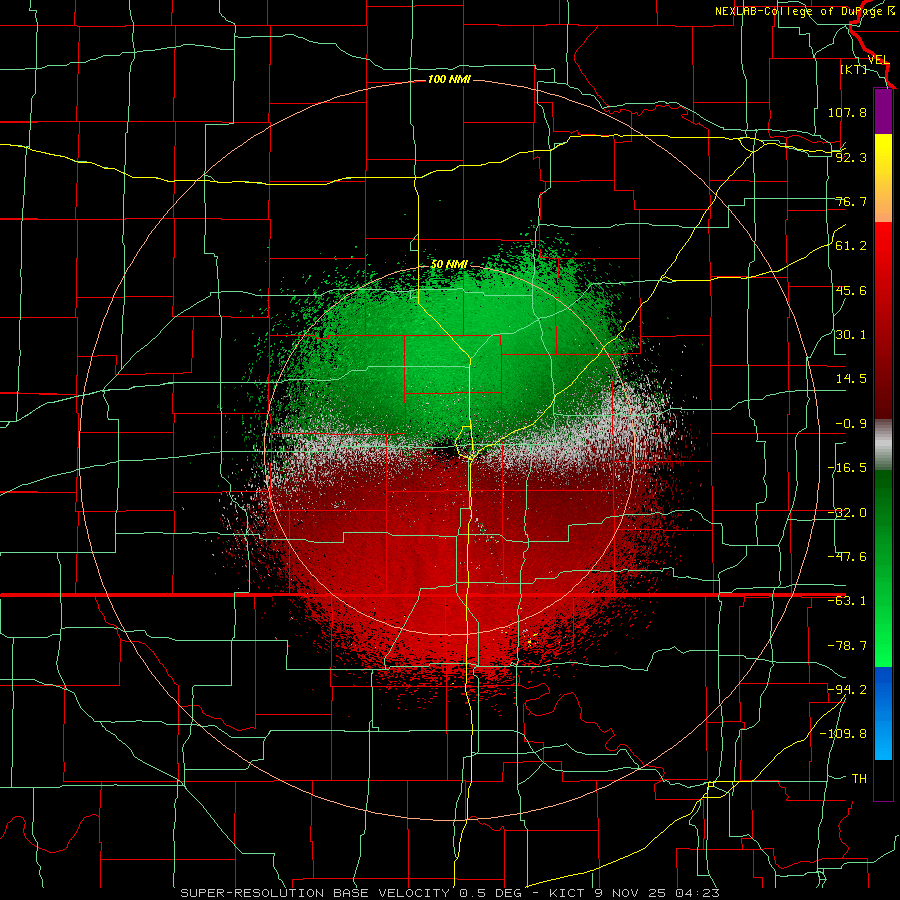Click the 76.7 velocity scale value
Image resolution: width=900 pixels, height=900 pixels.
(x=851, y=201)
